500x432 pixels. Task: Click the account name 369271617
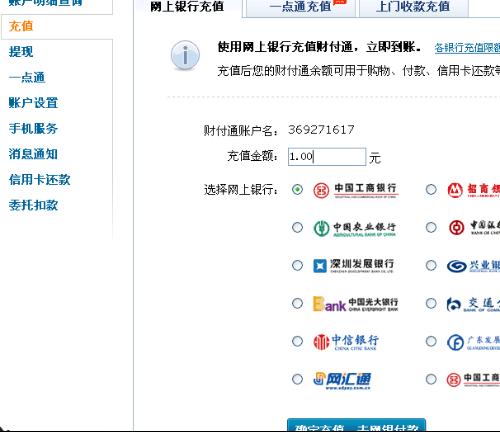click(321, 130)
